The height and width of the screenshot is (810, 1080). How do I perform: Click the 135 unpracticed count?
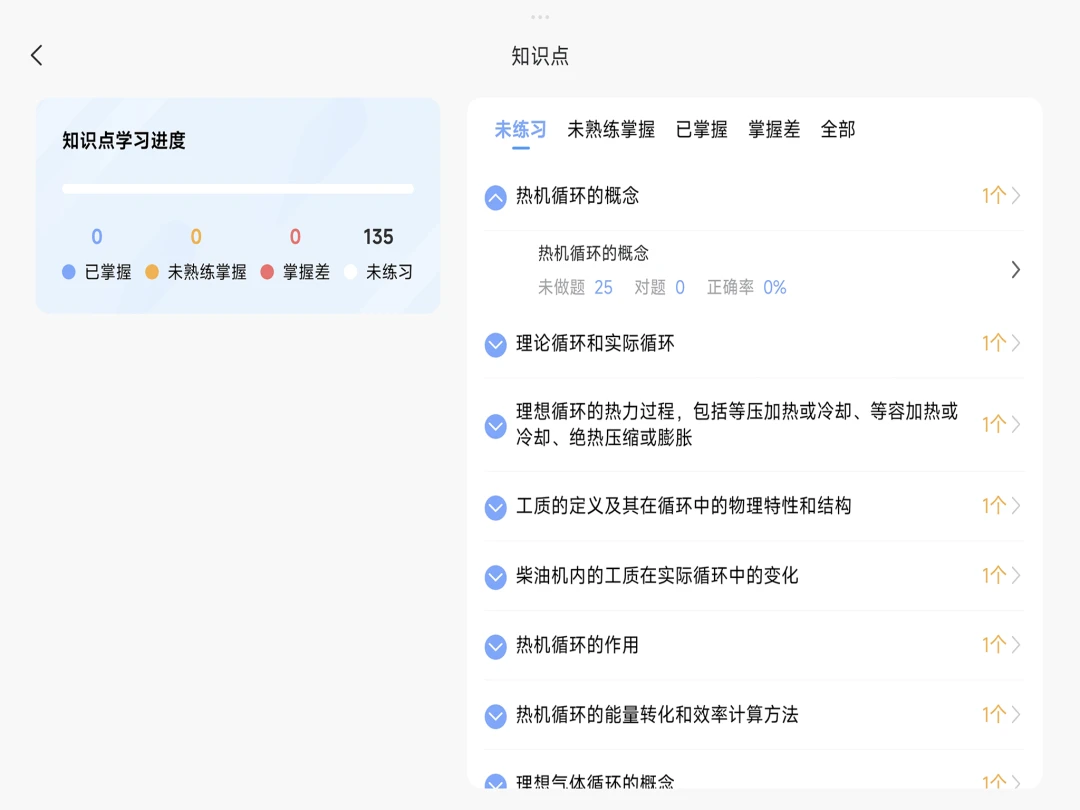[x=378, y=237]
